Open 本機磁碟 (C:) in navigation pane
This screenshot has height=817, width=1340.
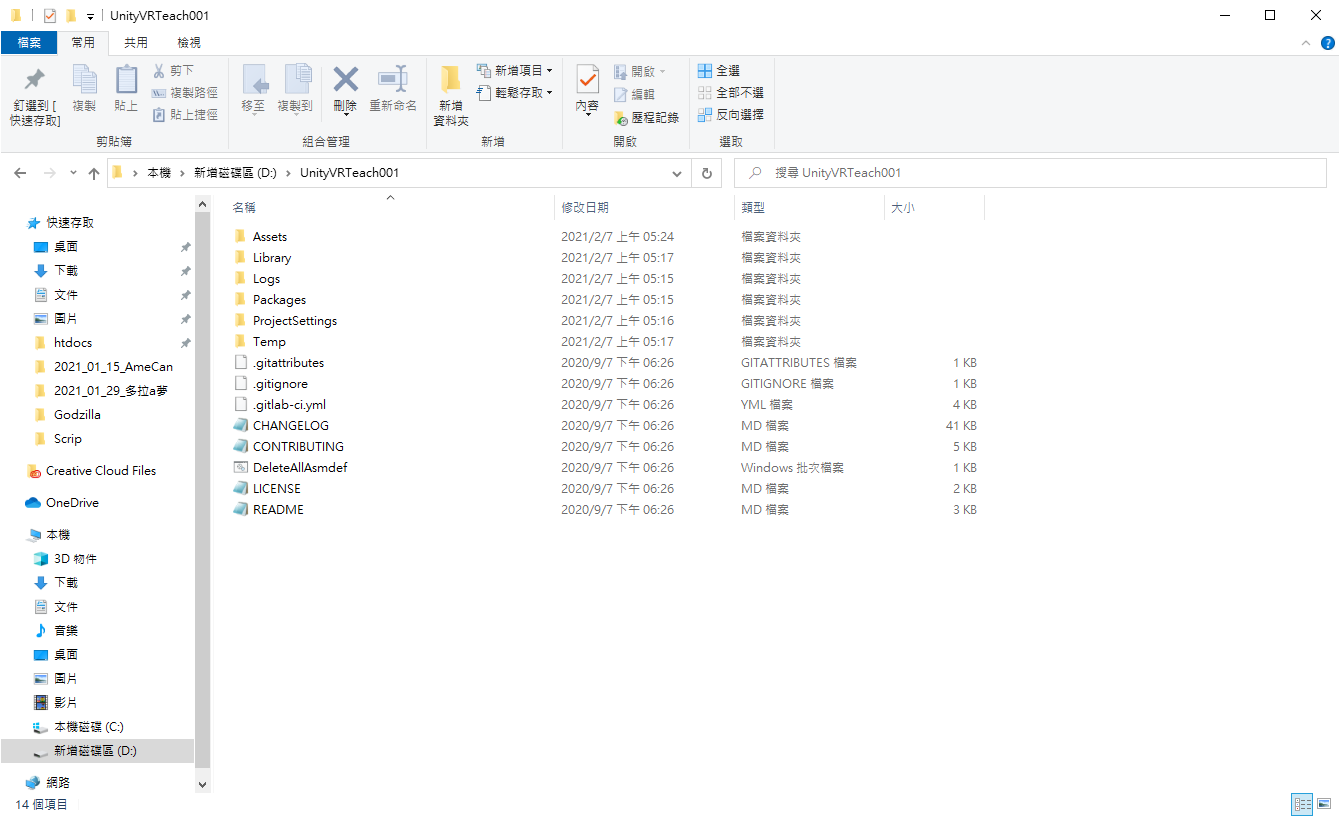pos(89,727)
